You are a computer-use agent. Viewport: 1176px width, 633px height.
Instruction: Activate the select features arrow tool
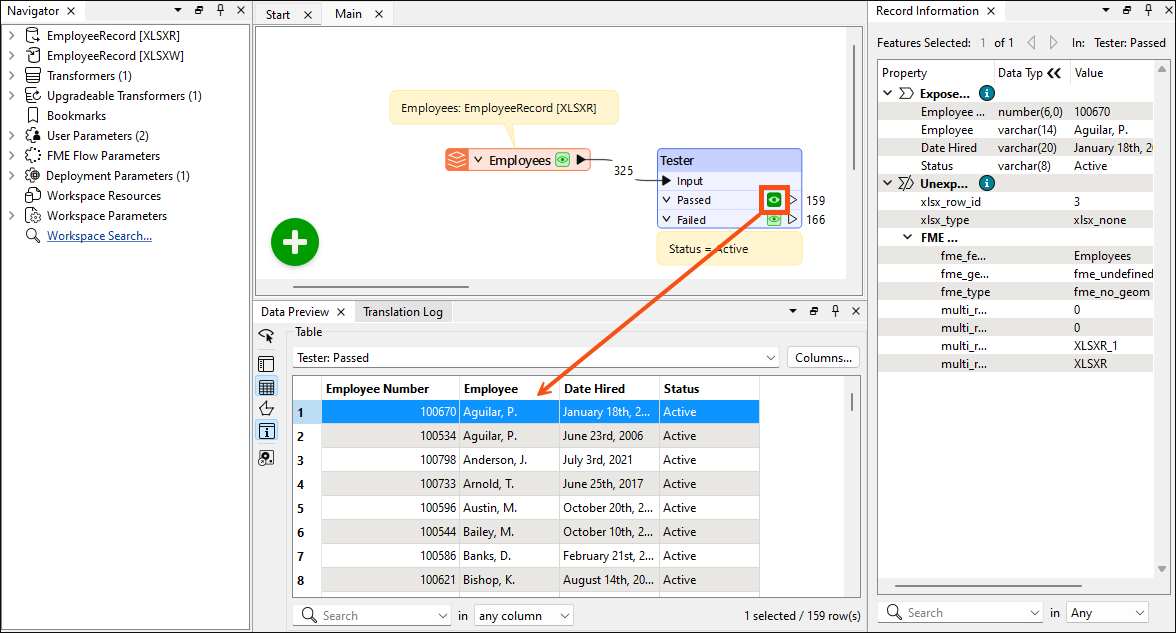(266, 336)
